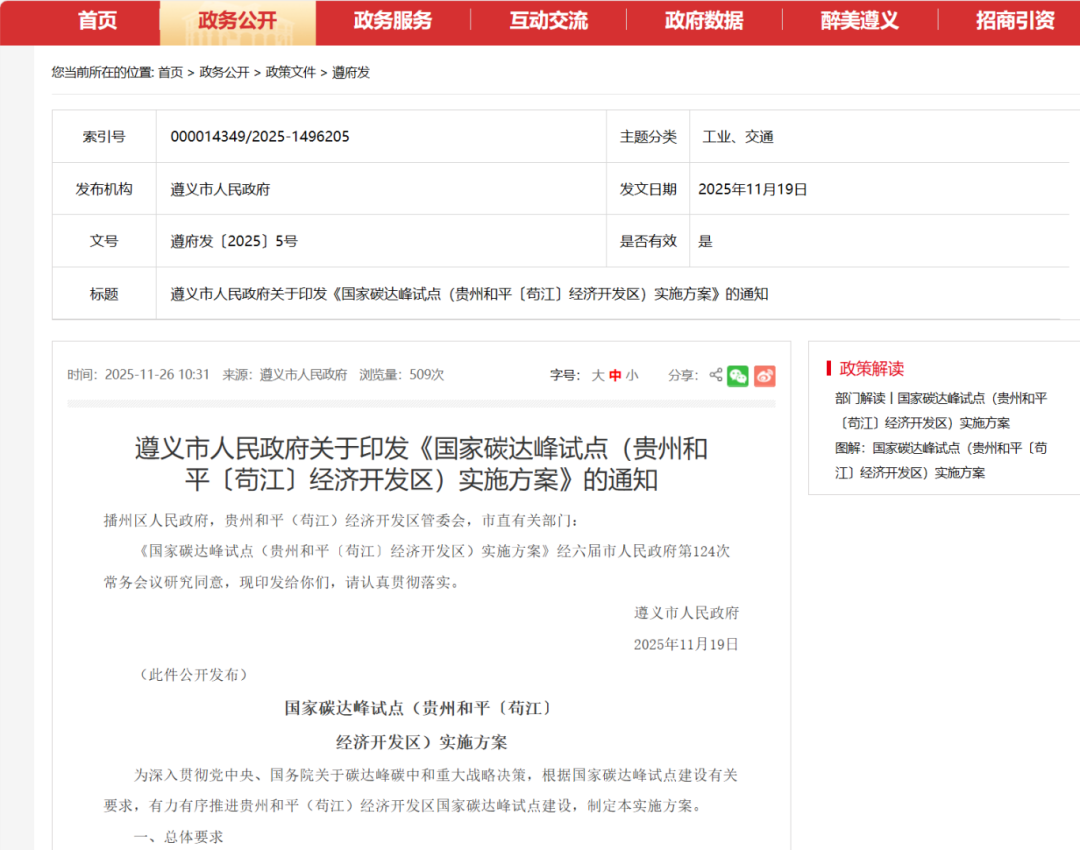Select 大 to enlarge the font
The width and height of the screenshot is (1080, 850).
pyautogui.click(x=597, y=375)
